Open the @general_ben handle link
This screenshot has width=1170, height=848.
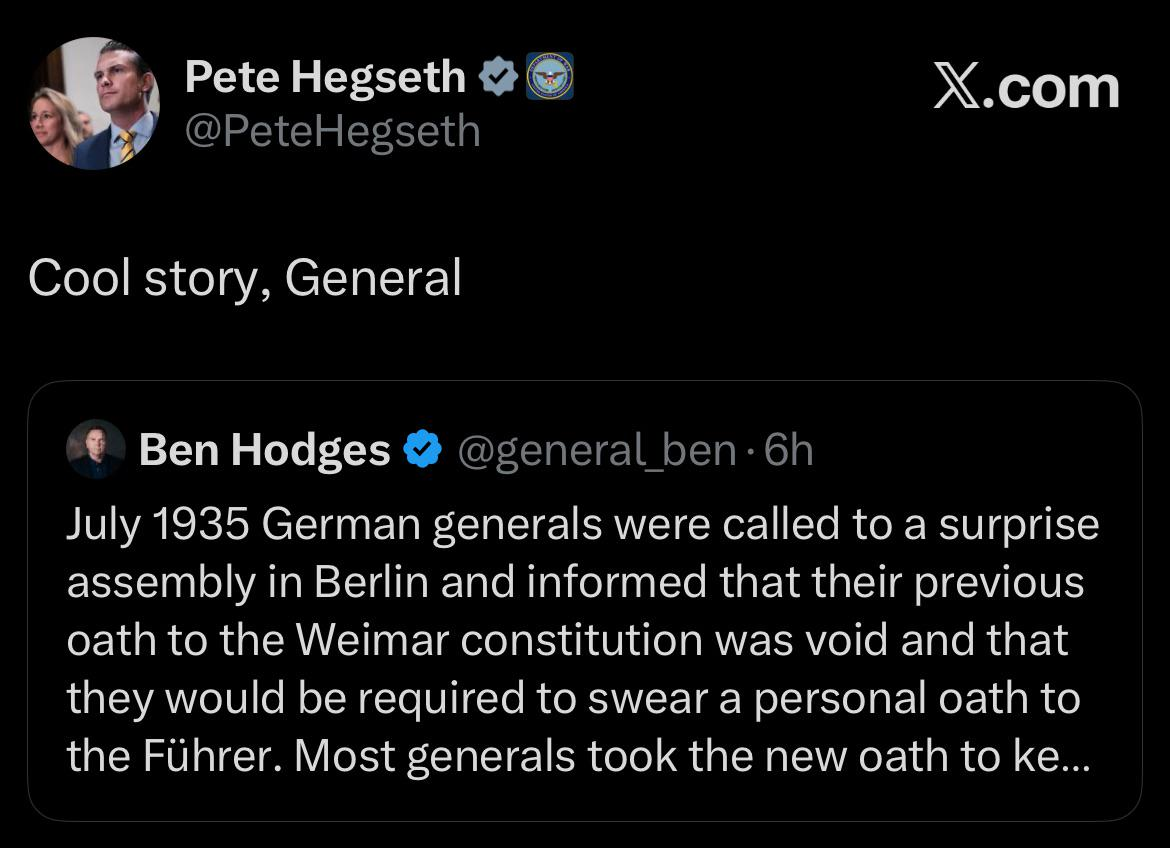tap(597, 450)
